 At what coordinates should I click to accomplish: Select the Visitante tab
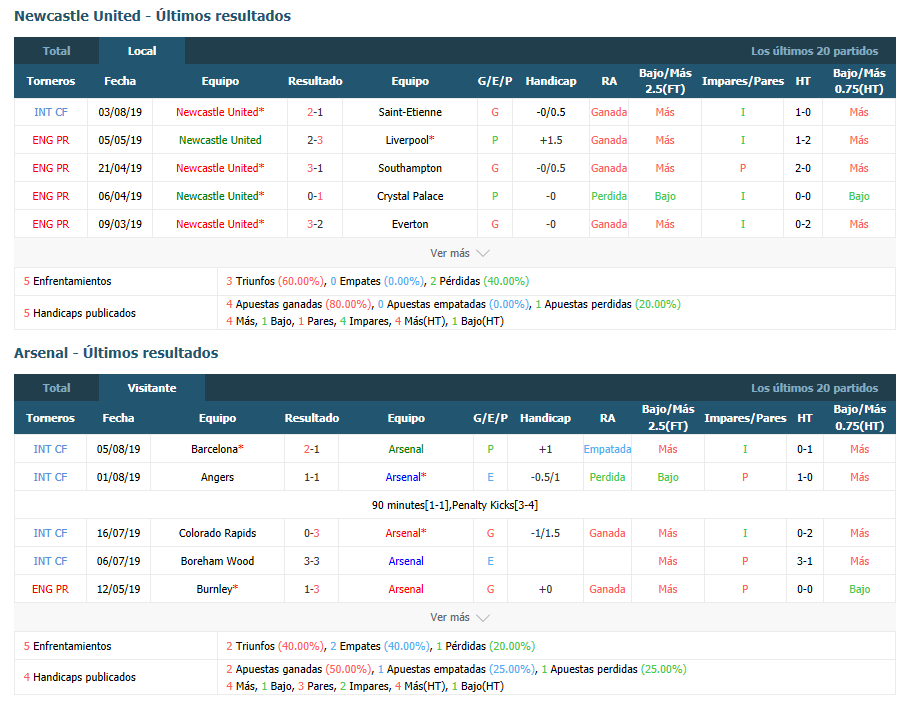[x=152, y=388]
